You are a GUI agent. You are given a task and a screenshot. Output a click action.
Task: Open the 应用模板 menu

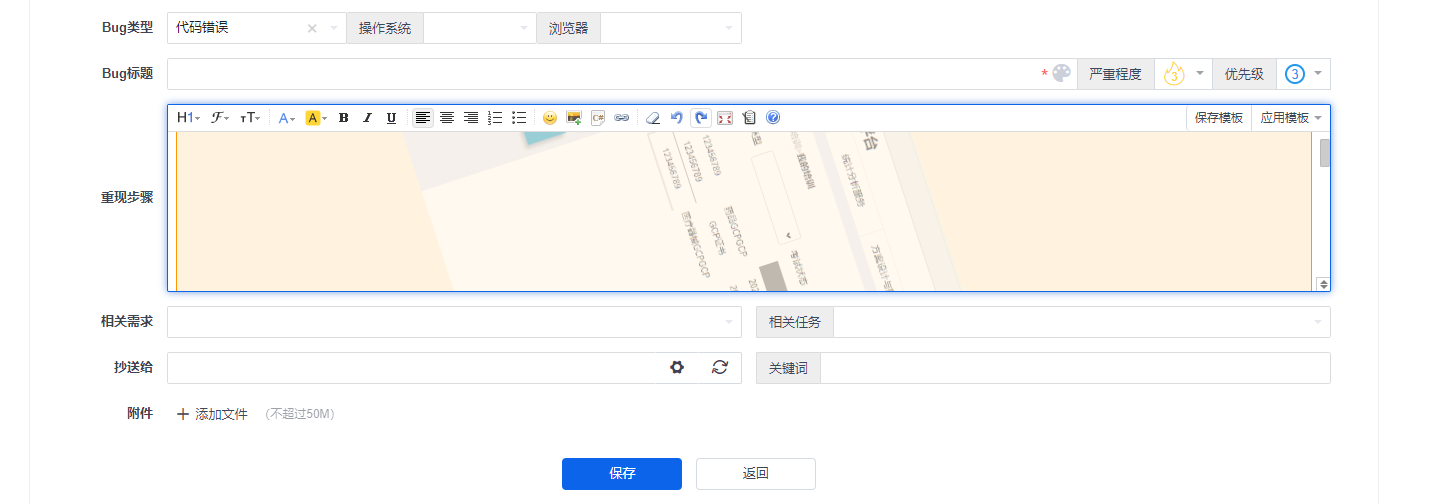(1290, 118)
